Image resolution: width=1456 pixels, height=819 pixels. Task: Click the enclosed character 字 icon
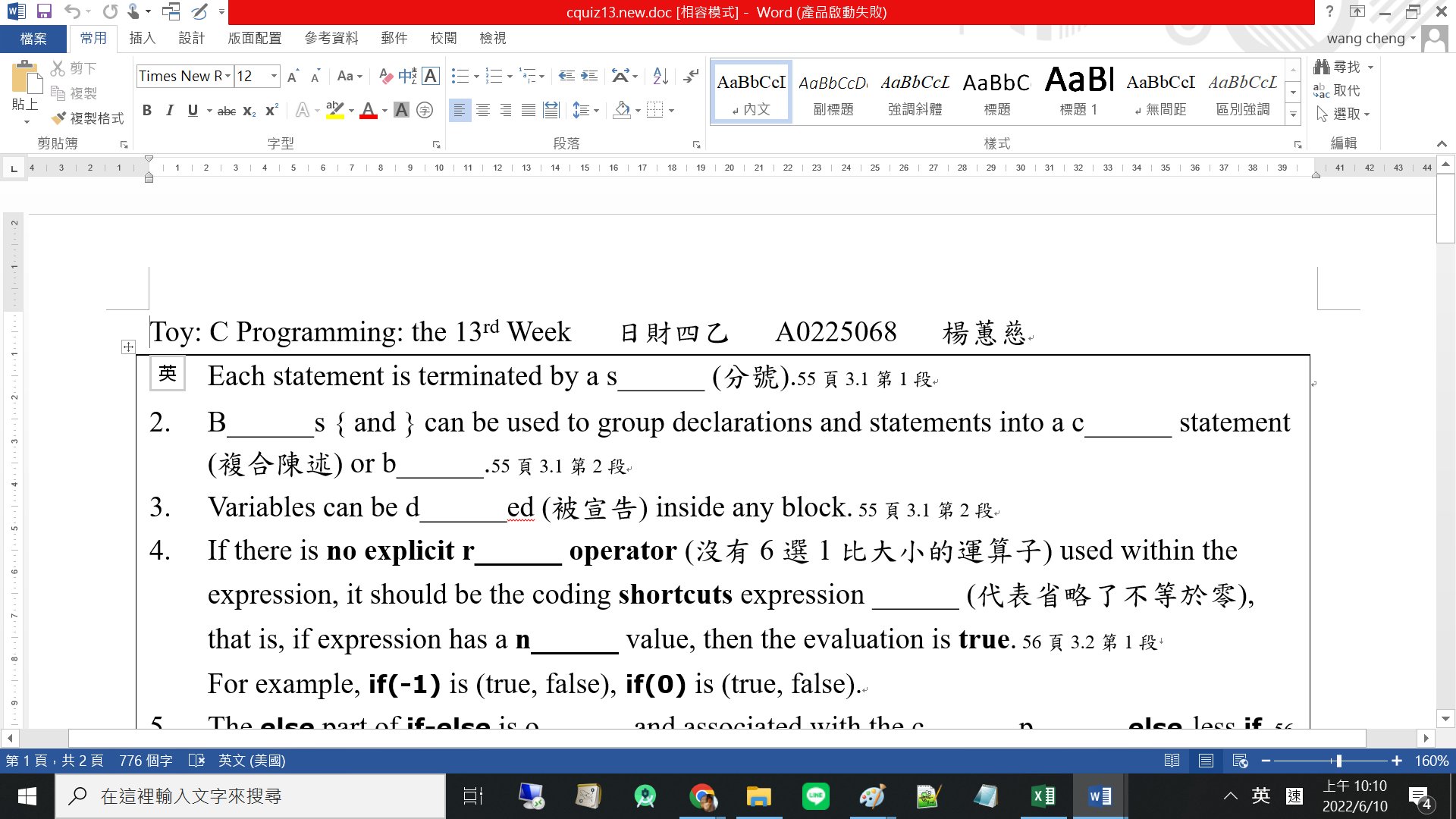pos(425,111)
